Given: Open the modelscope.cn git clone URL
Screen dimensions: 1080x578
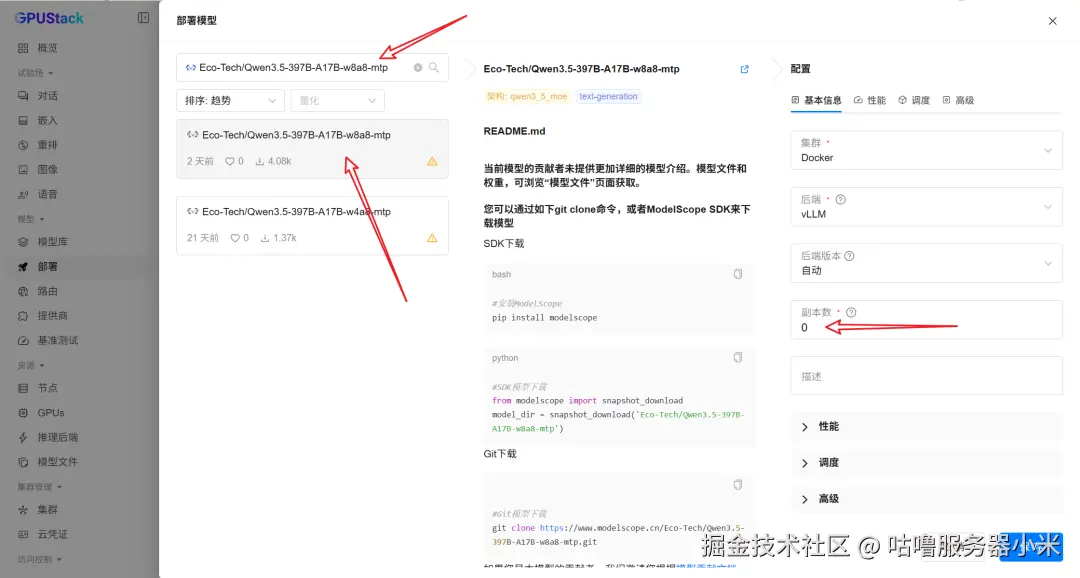Looking at the screenshot, I should pos(618,535).
